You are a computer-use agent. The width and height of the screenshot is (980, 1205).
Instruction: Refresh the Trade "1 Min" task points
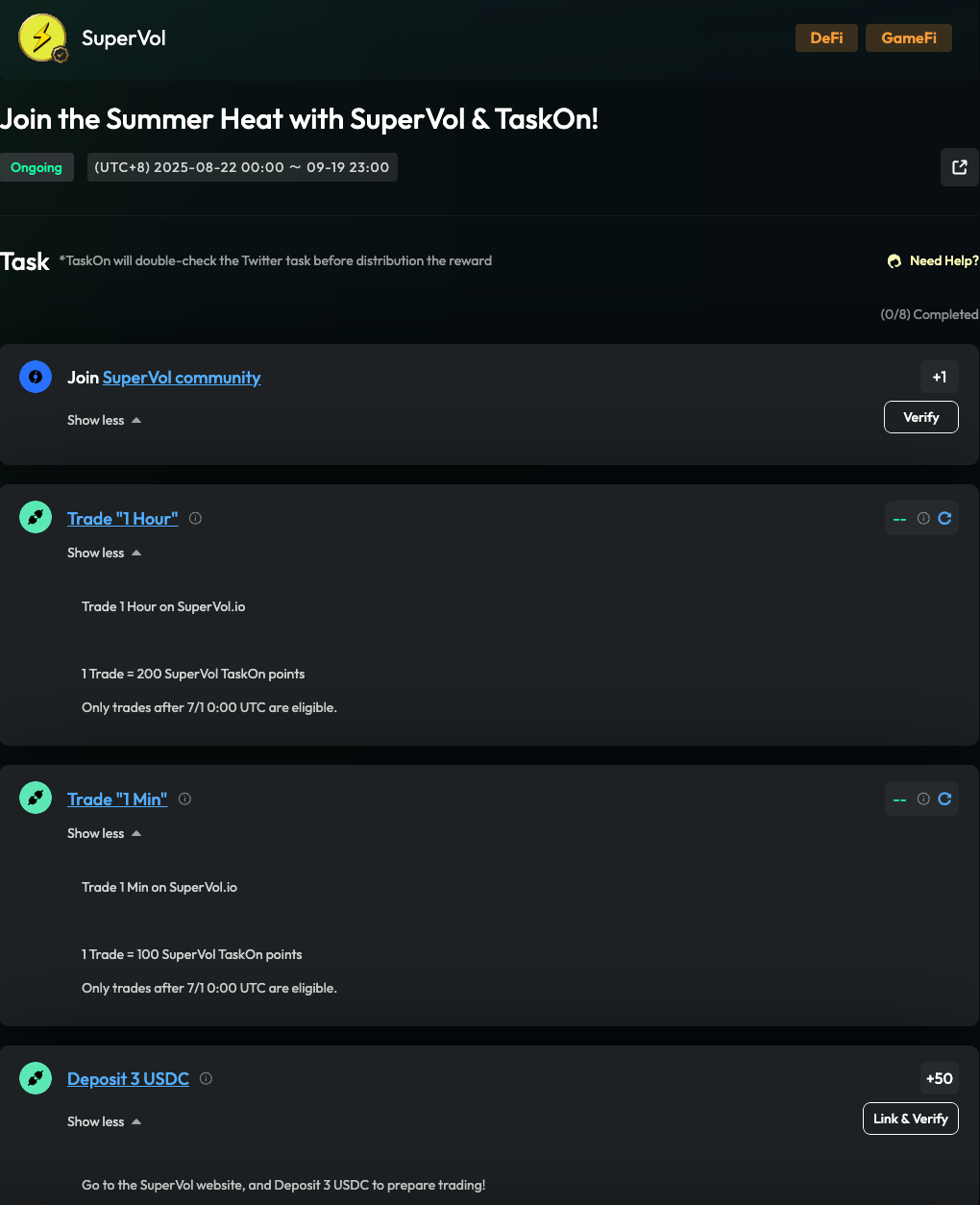coord(944,799)
